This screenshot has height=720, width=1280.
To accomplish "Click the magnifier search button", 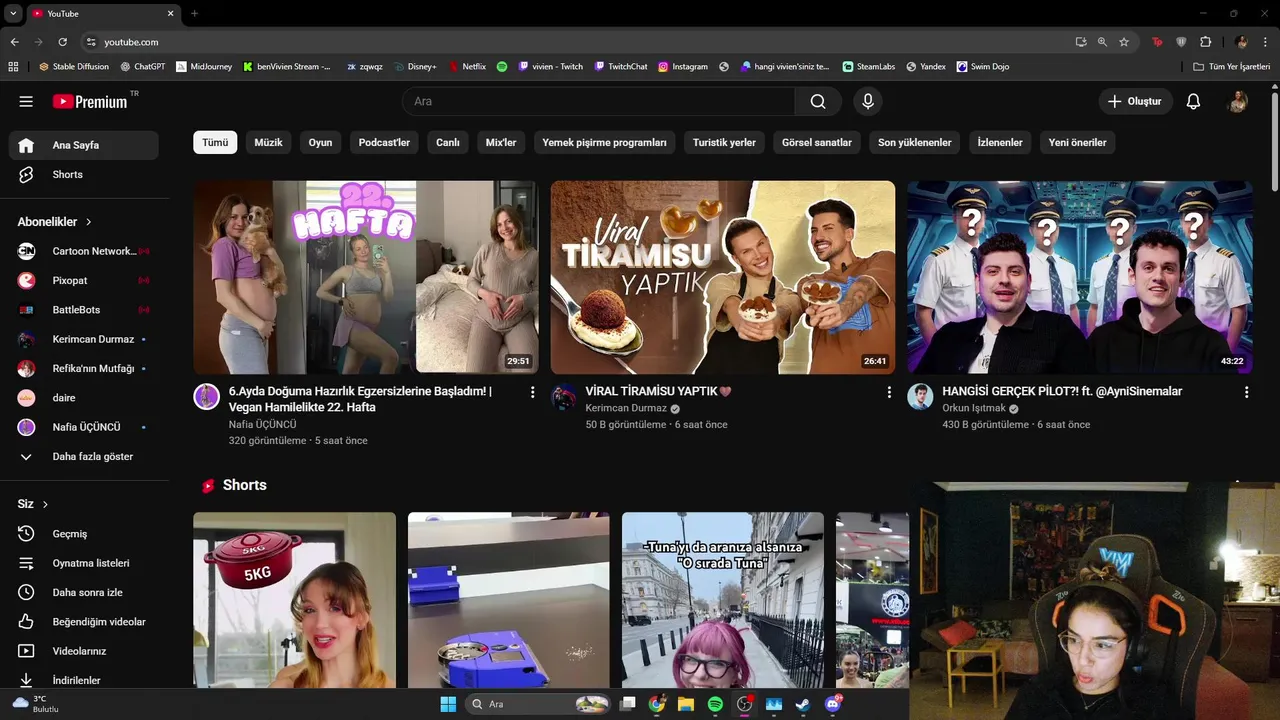I will pyautogui.click(x=818, y=101).
